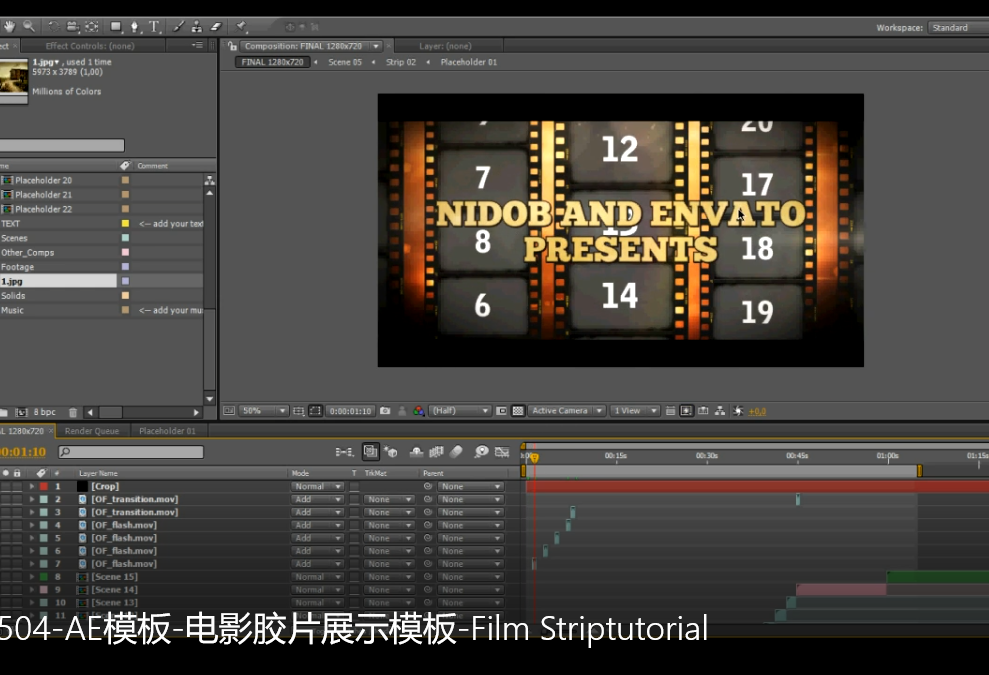Screen dimensions: 989x675
Task: Open the Effect Controls panel menu
Action: pos(197,45)
